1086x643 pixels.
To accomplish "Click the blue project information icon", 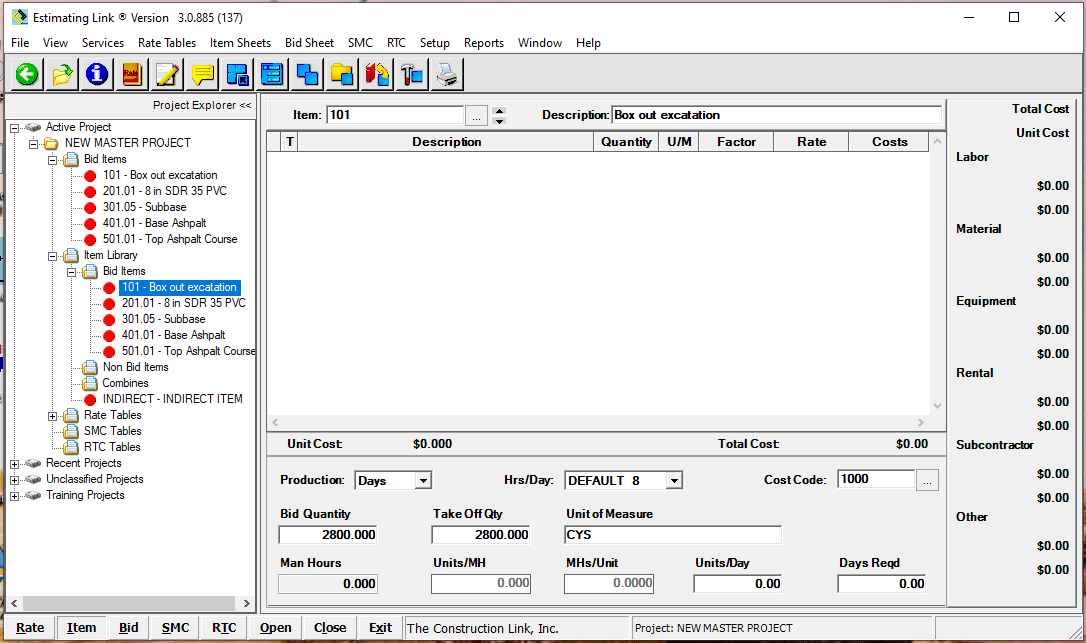I will click(96, 74).
